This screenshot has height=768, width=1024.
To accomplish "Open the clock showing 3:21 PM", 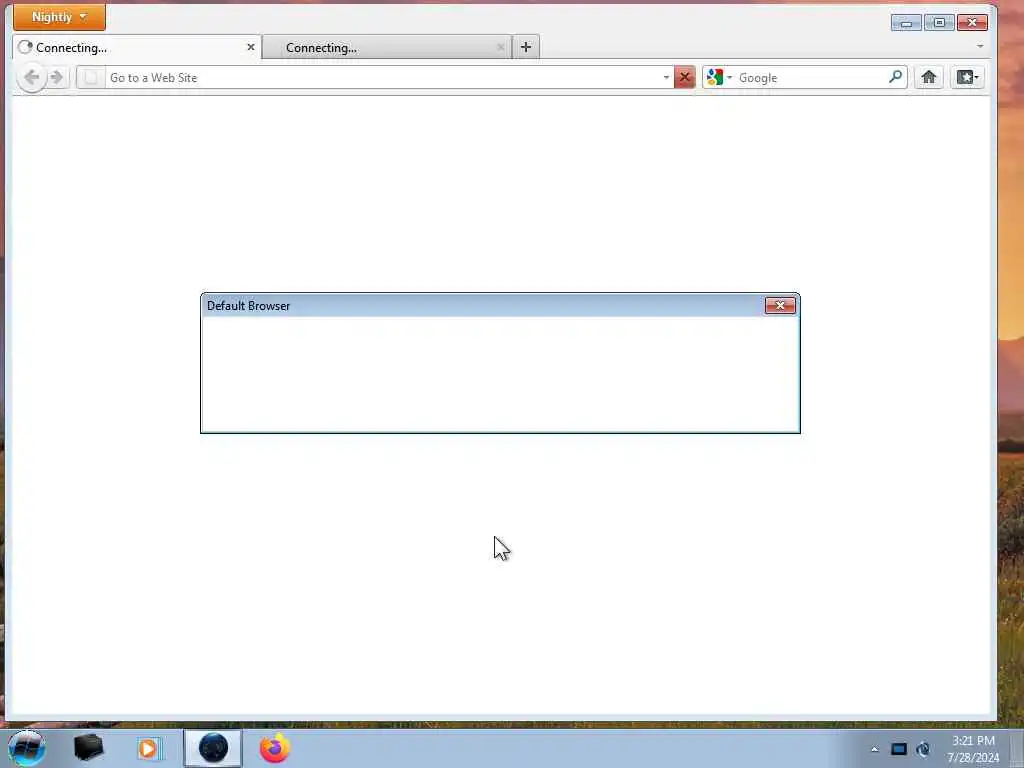I will (973, 749).
